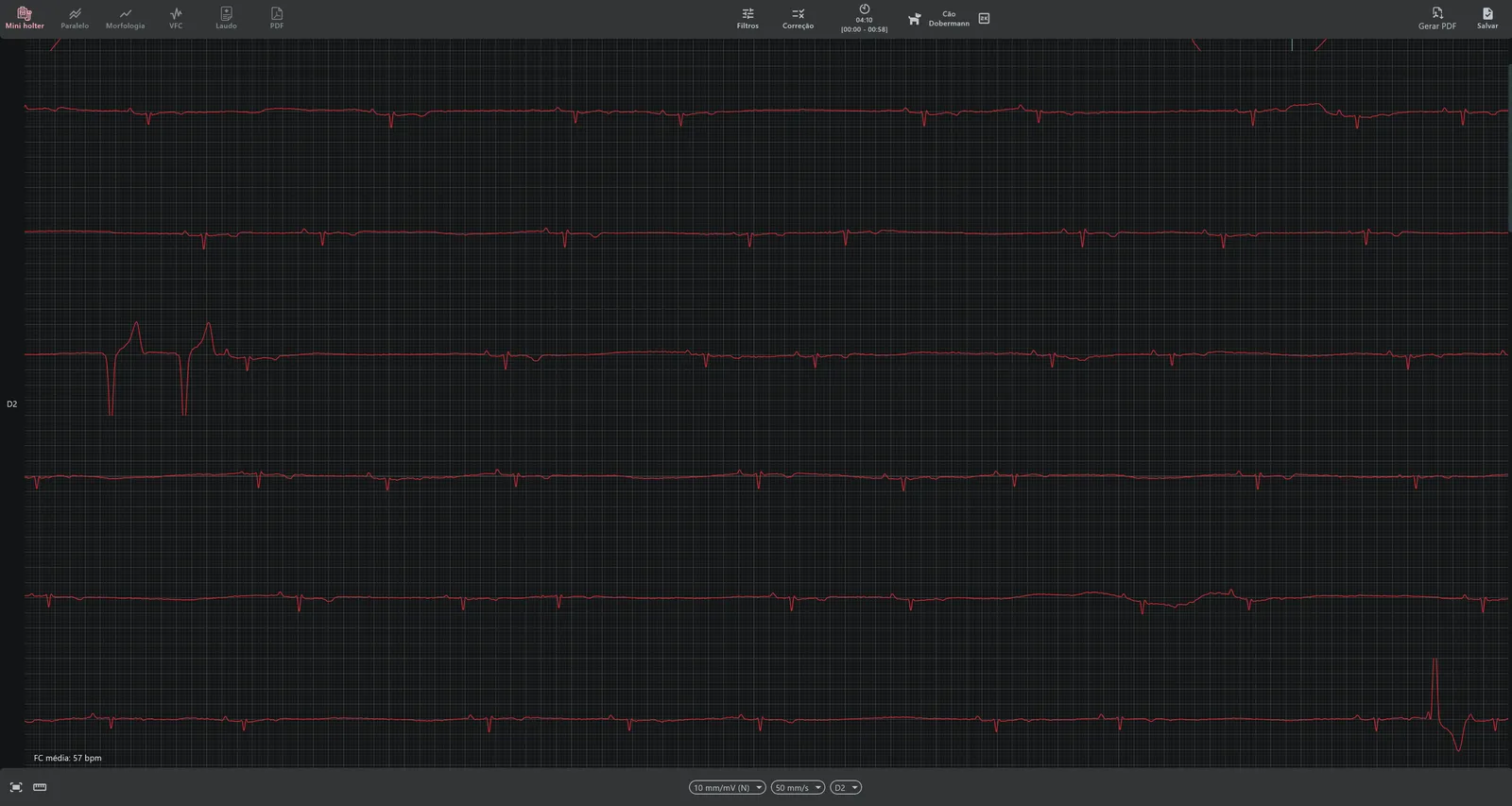1512x806 pixels.
Task: Open the Filtros filter settings
Action: coord(747,18)
